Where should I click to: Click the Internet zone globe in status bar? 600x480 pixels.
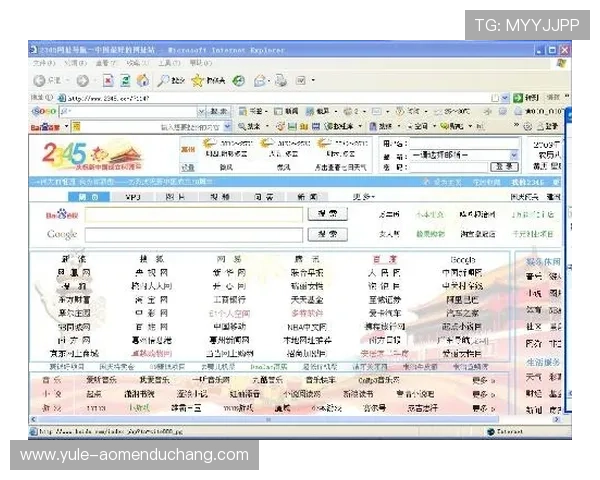(491, 432)
